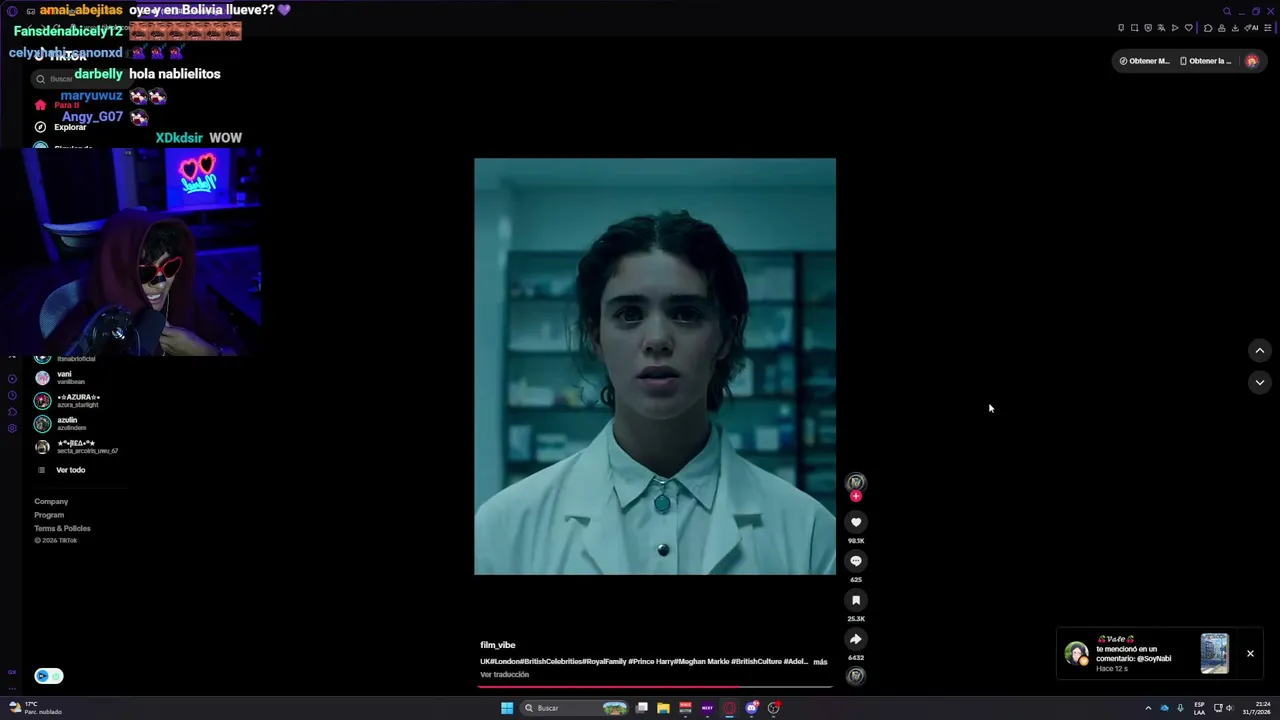Launch the AI assistant toolbar button
The width and height of the screenshot is (1280, 720).
click(1251, 28)
